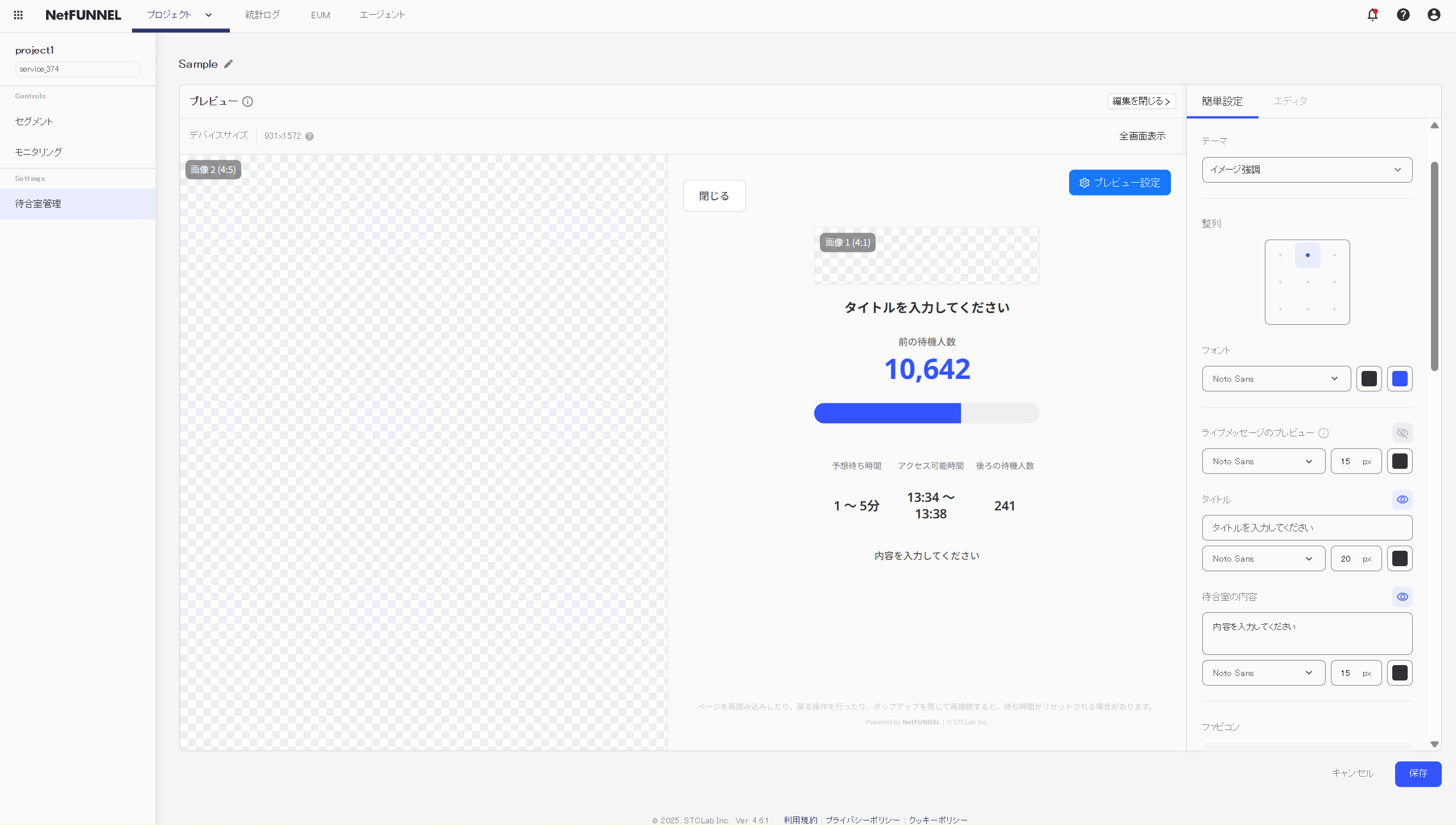The height and width of the screenshot is (825, 1456).
Task: Click the プレビュー設定 button
Action: coord(1119,183)
